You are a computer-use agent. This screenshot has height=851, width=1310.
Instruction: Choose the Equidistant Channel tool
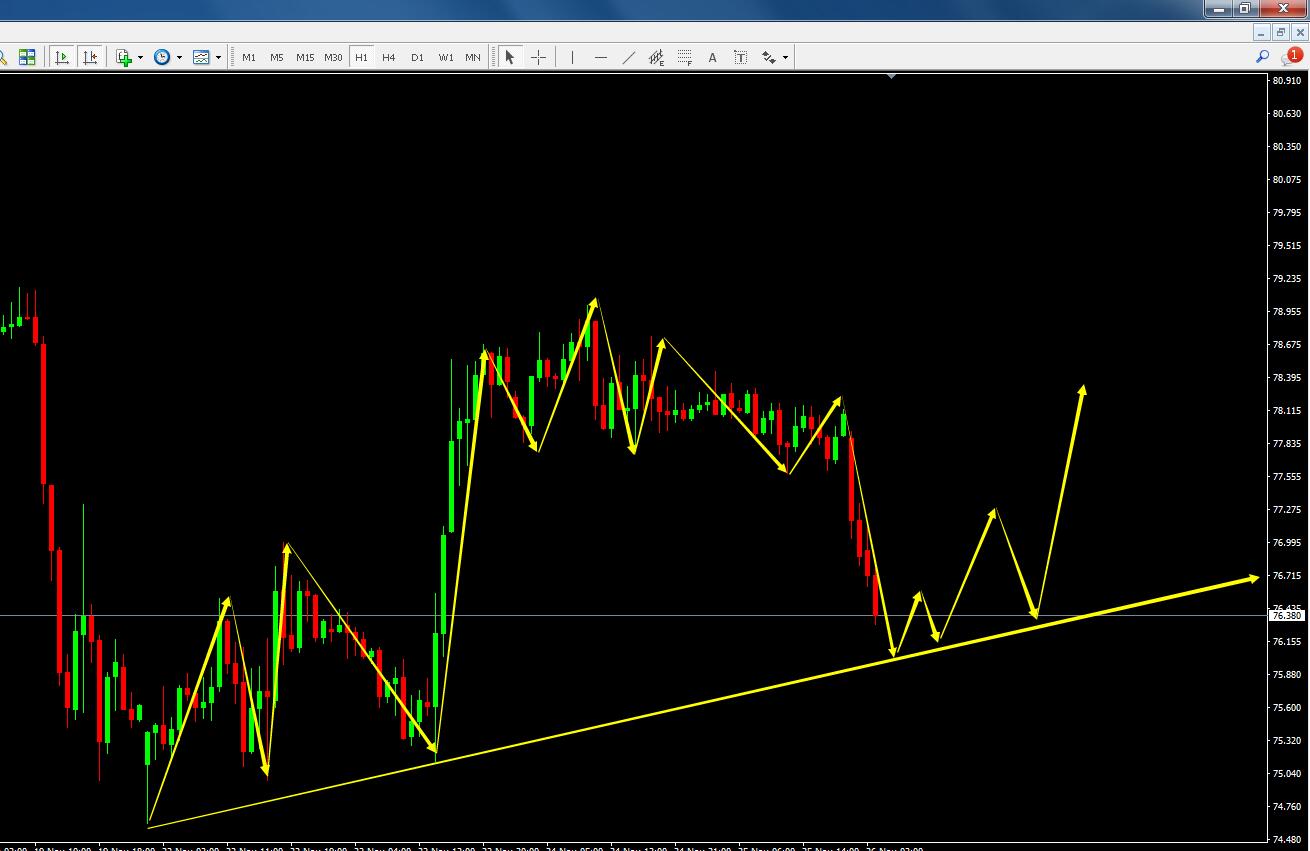(x=656, y=57)
